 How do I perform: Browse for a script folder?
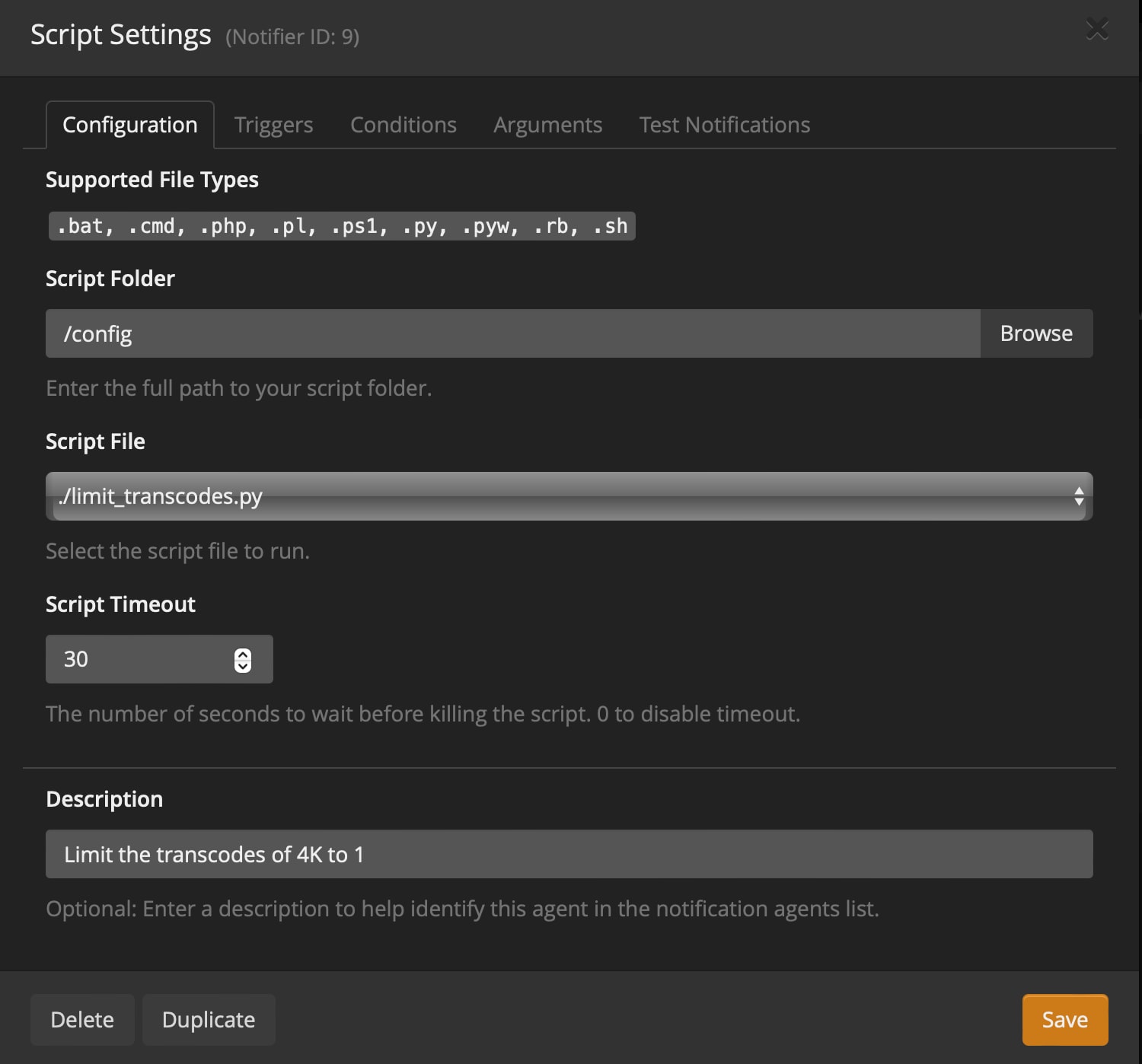click(x=1035, y=333)
